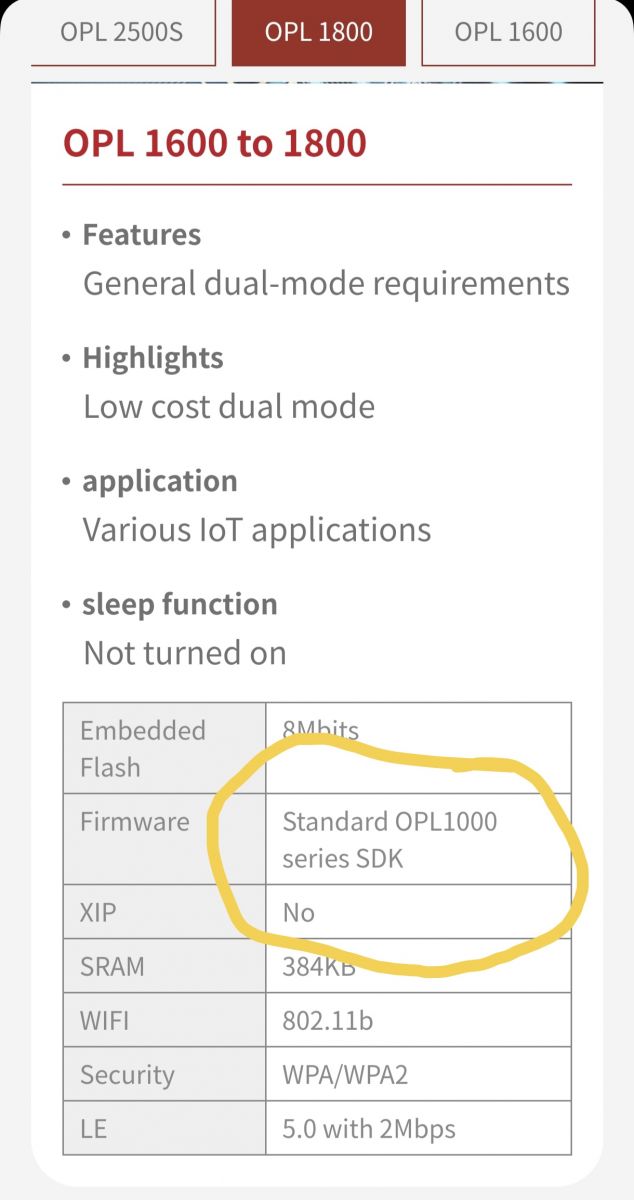Viewport: 634px width, 1200px height.
Task: Switch to the OPL 2500S tab
Action: pos(122,32)
